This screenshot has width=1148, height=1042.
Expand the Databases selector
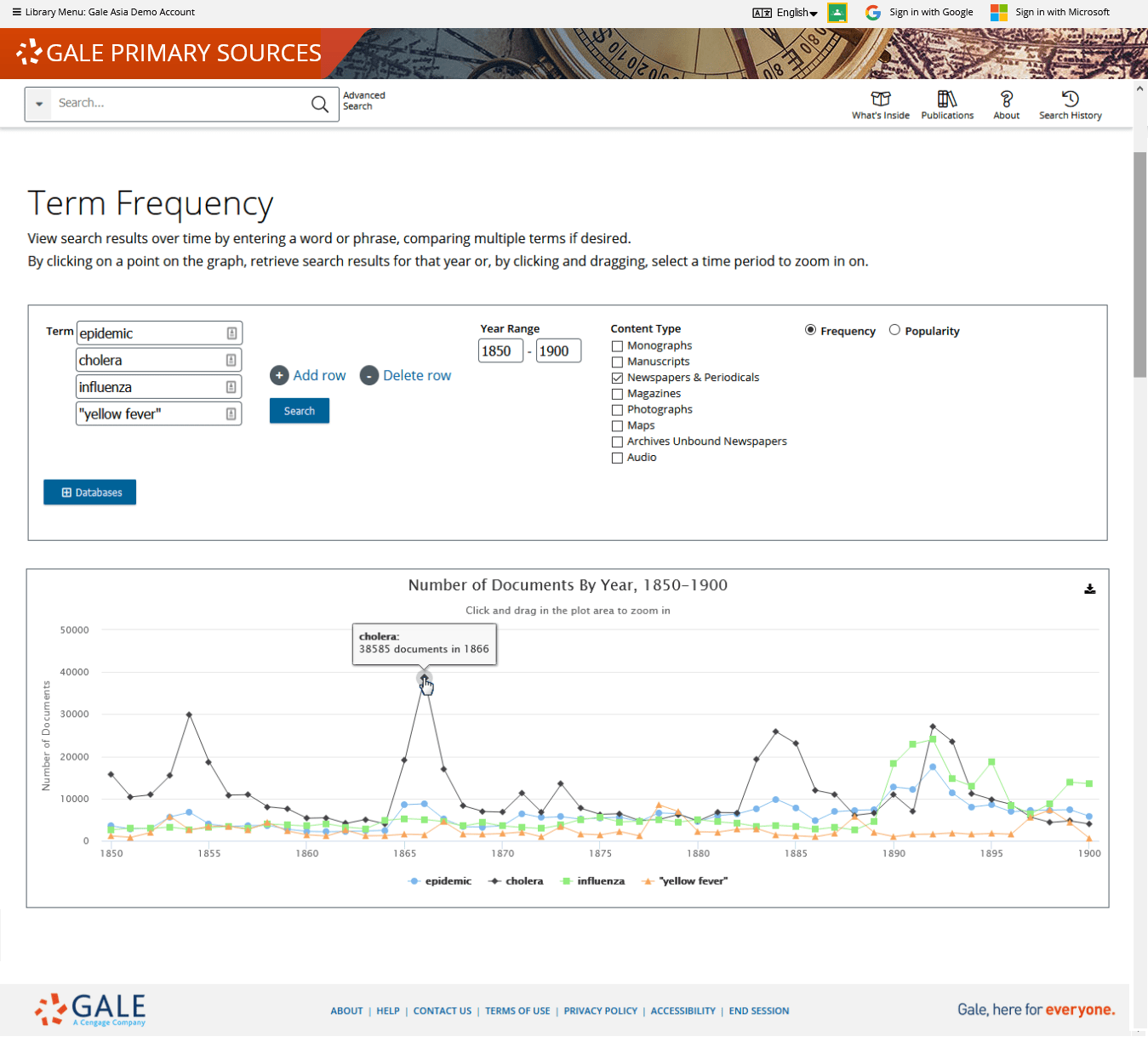[x=90, y=493]
